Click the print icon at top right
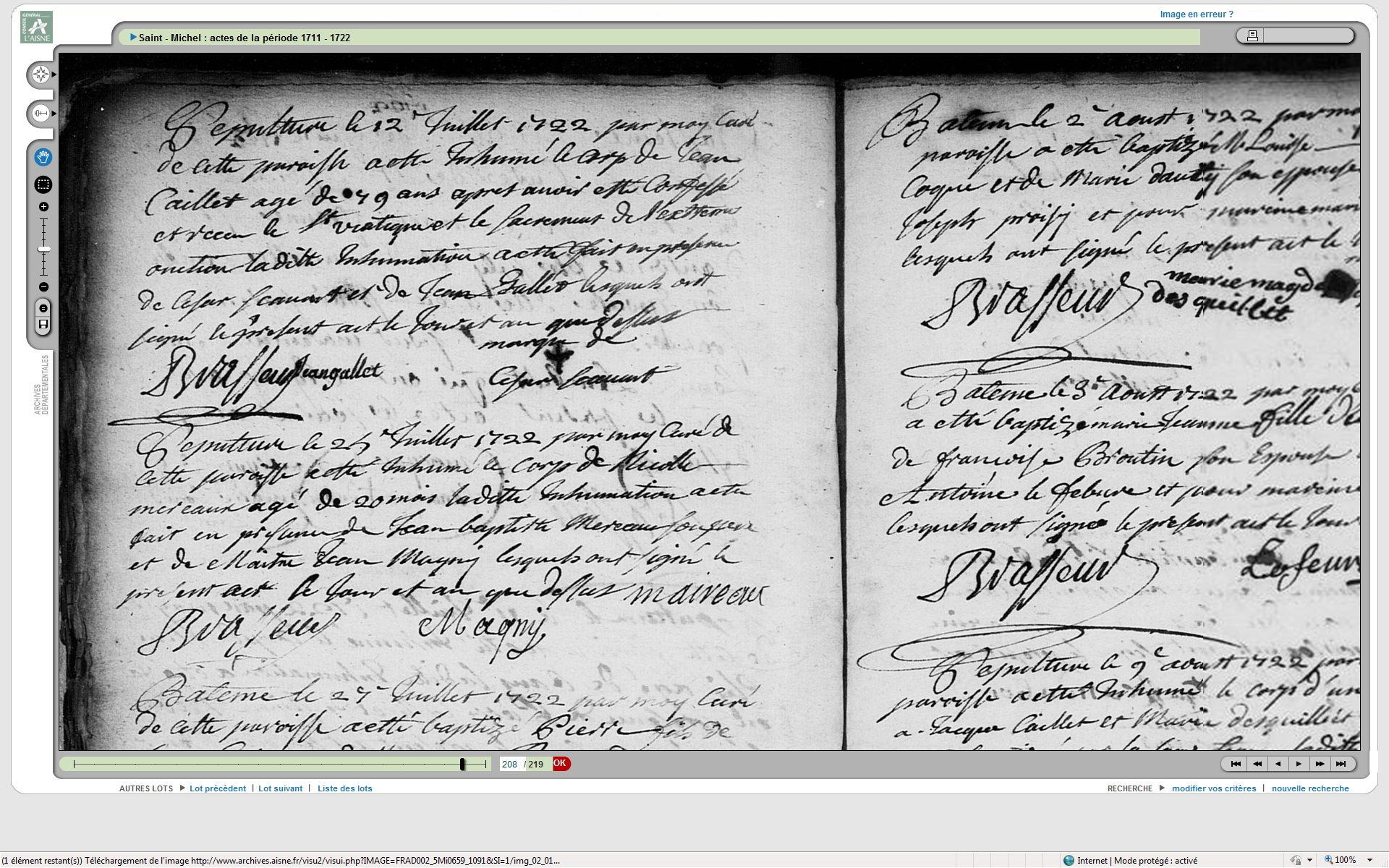Viewport: 1389px width, 868px height. (1252, 35)
